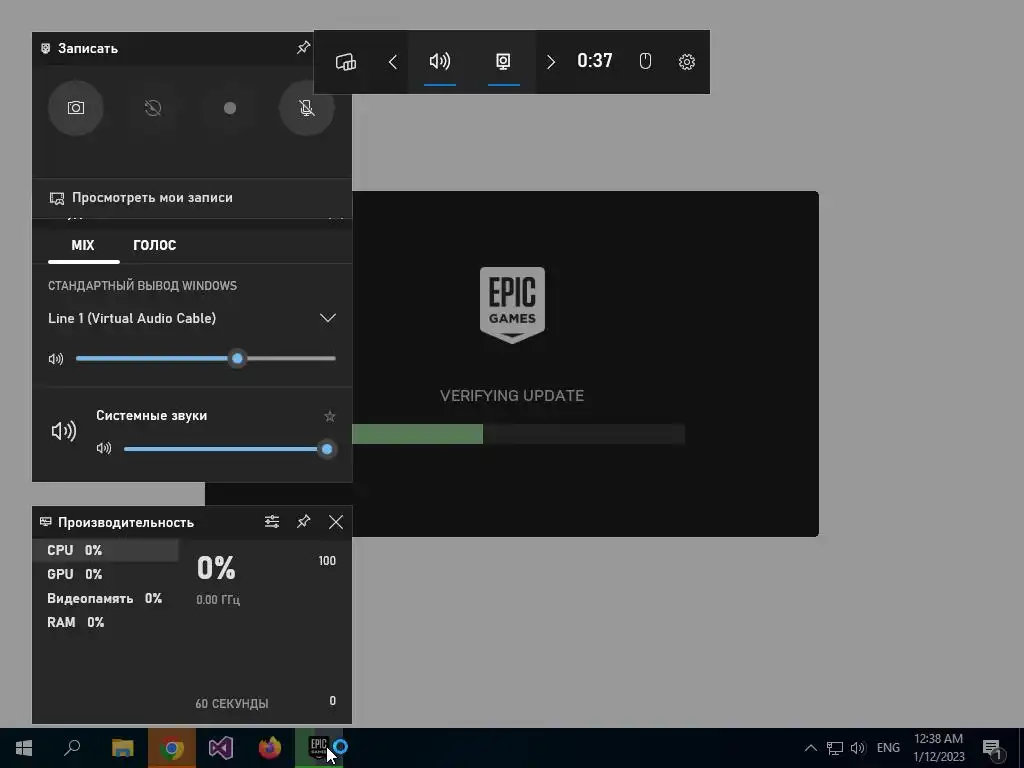Image resolution: width=1024 pixels, height=768 pixels.
Task: Select the RAM metric row
Action: coord(105,622)
